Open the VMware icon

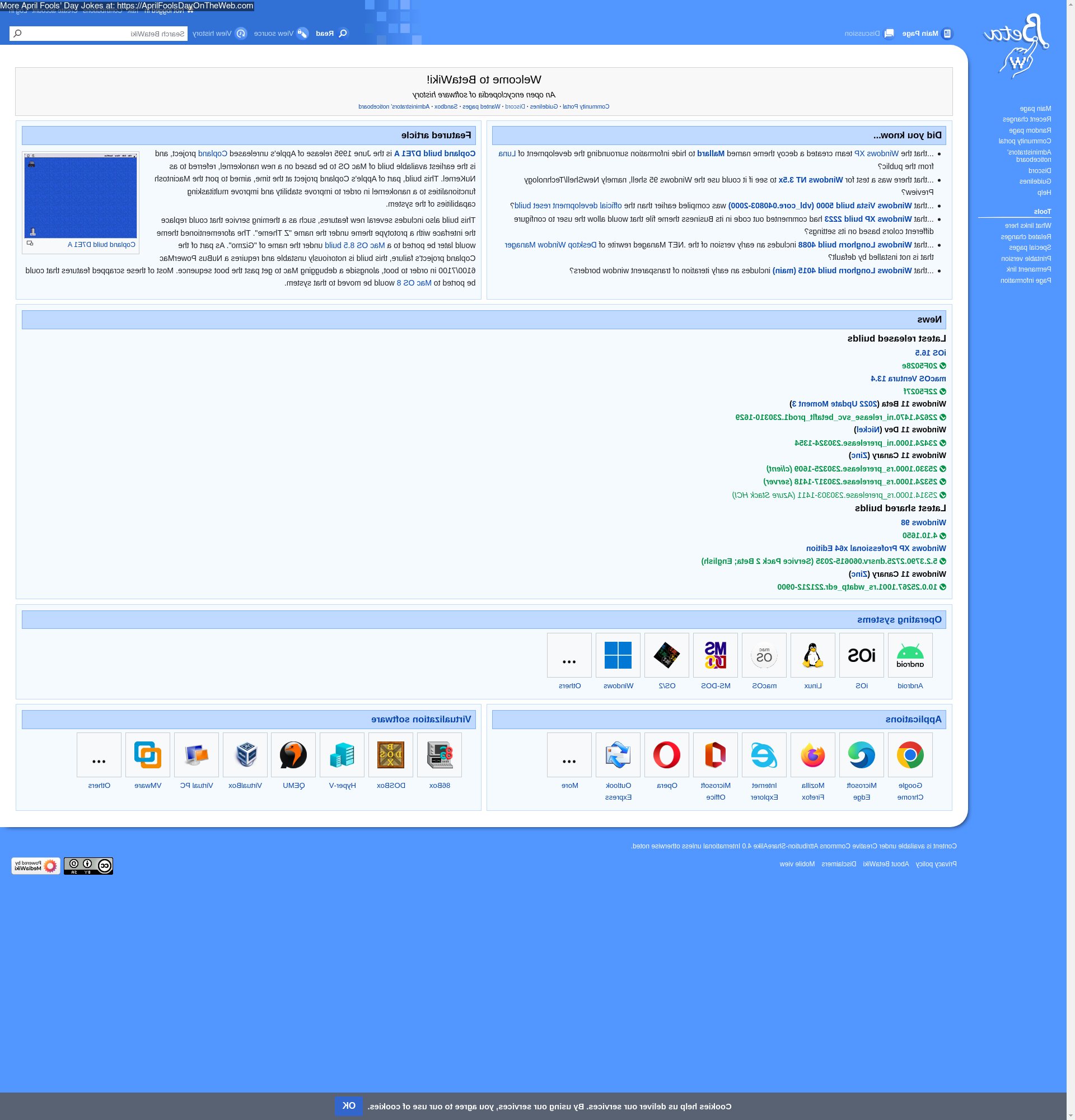147,755
